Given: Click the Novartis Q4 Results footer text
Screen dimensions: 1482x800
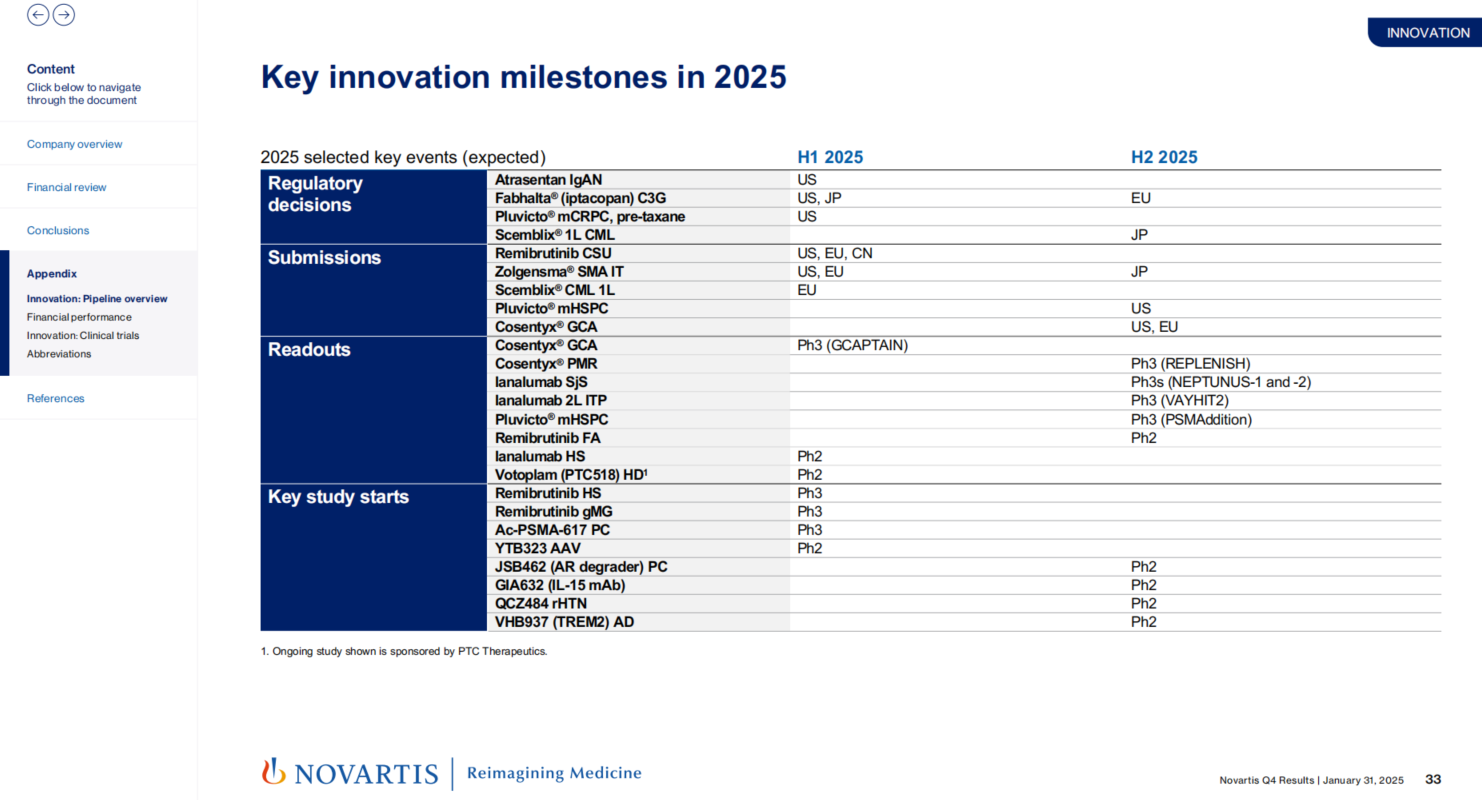Looking at the screenshot, I should point(1312,780).
